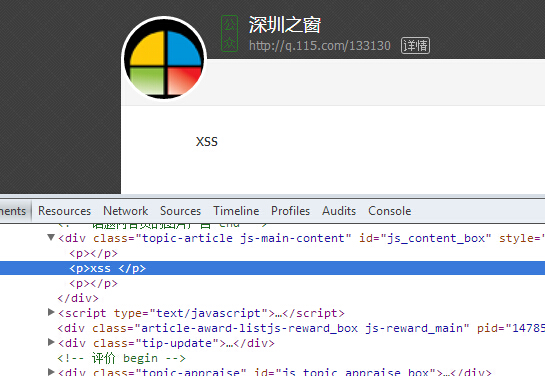Click the 详情 details button
Viewport: 545px width, 376px height.
coord(415,46)
